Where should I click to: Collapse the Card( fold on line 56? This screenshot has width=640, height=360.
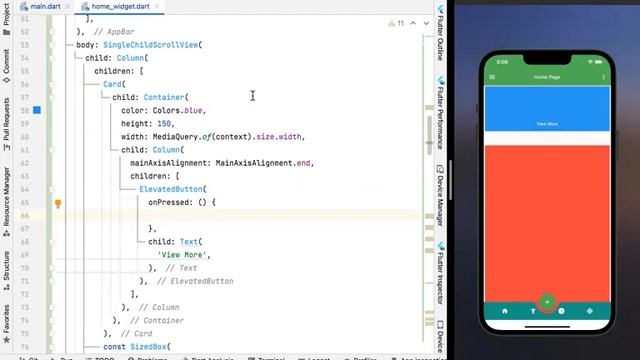[x=52, y=84]
